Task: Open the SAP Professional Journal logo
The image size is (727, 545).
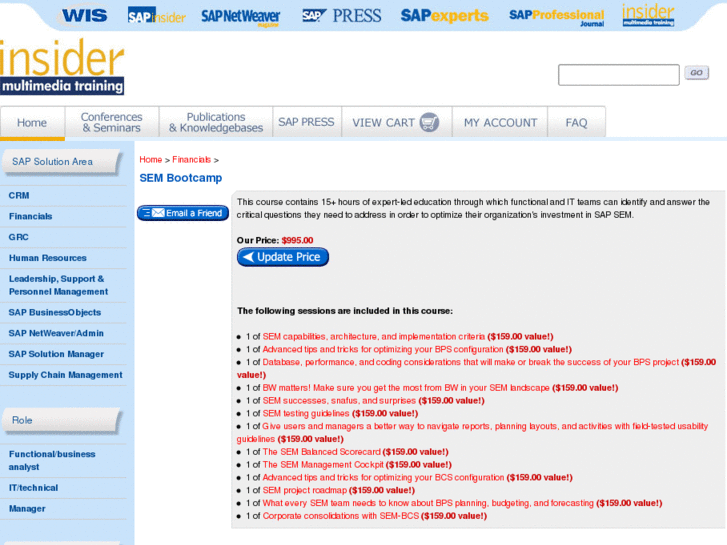Action: [556, 17]
